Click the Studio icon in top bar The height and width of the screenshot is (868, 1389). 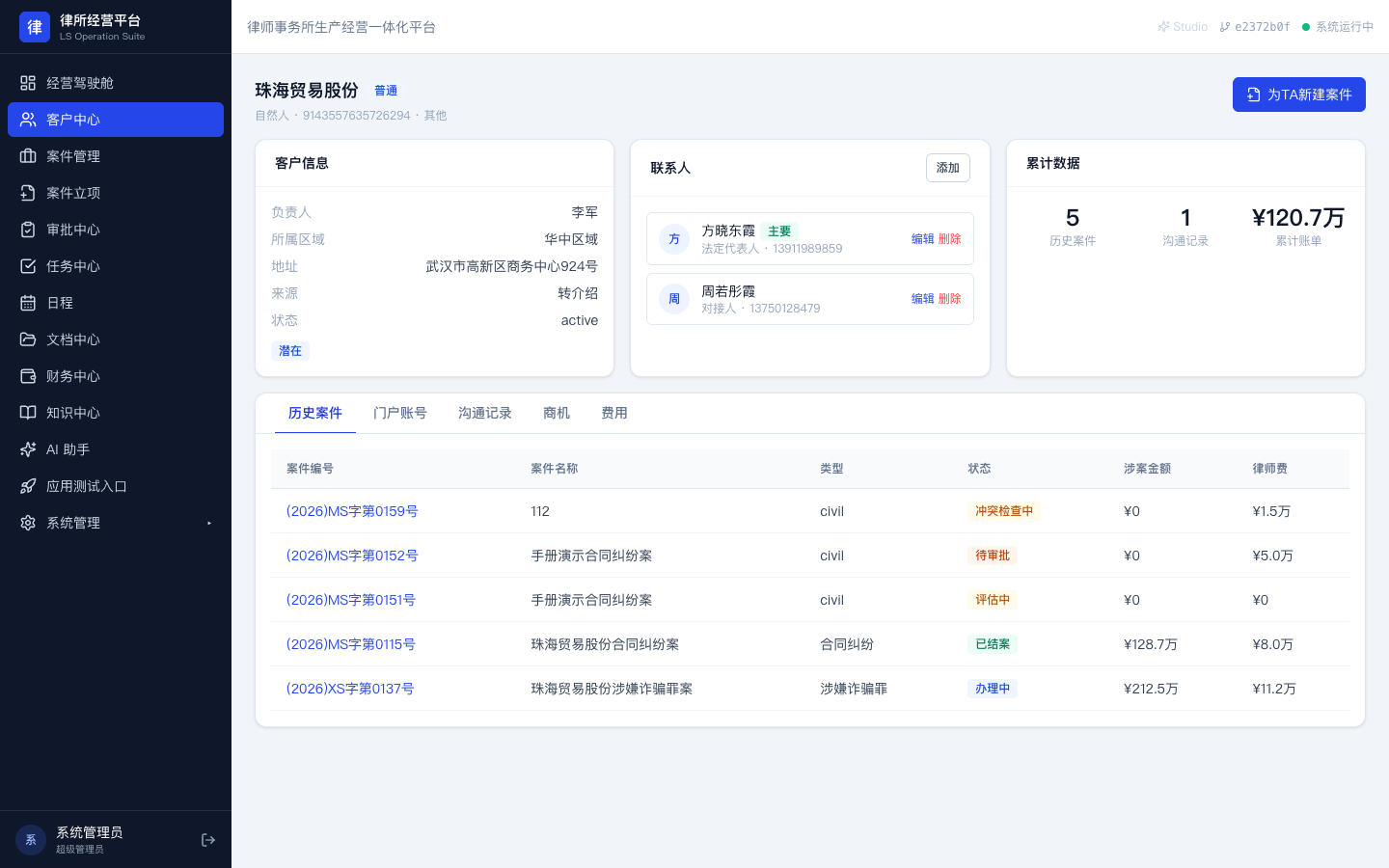click(1163, 27)
